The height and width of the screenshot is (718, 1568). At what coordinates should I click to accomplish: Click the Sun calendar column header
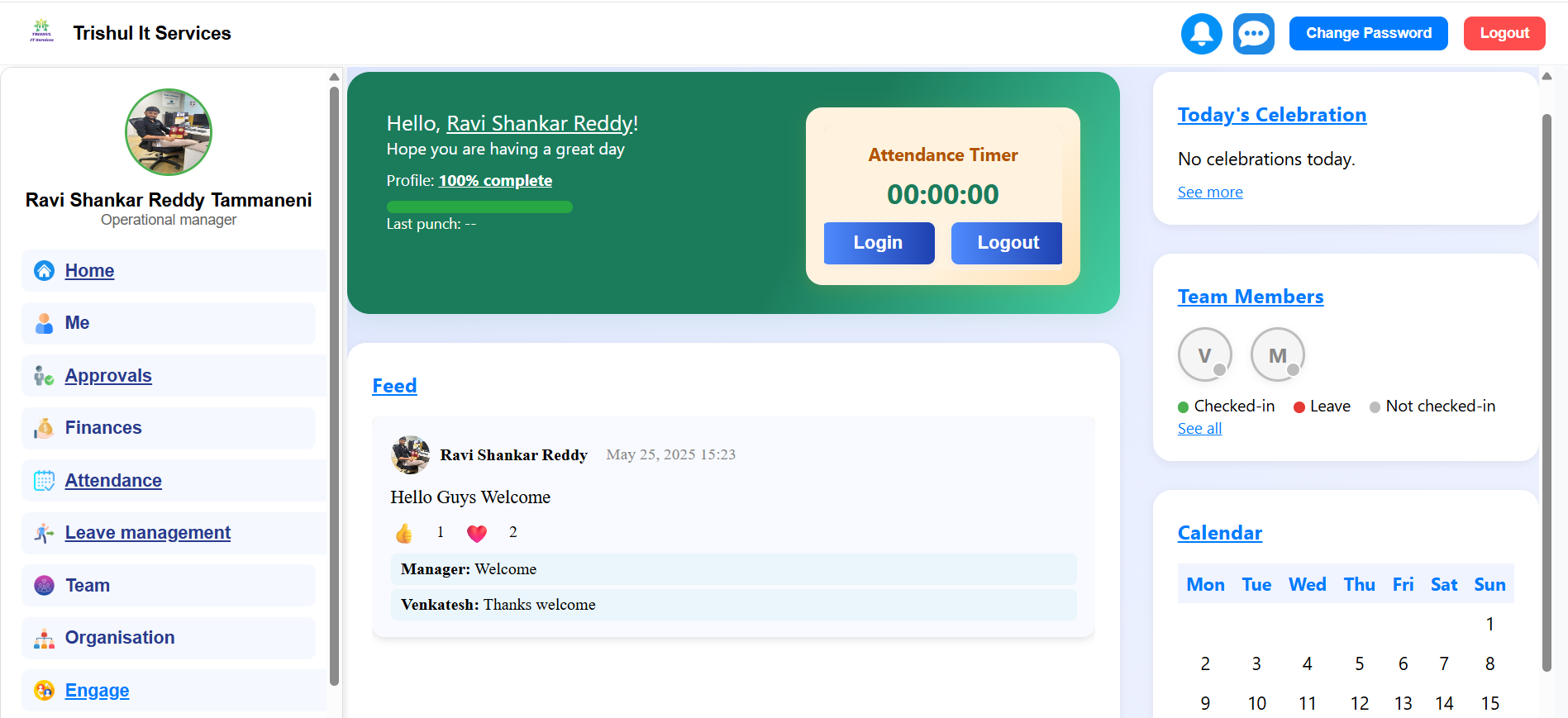point(1489,585)
